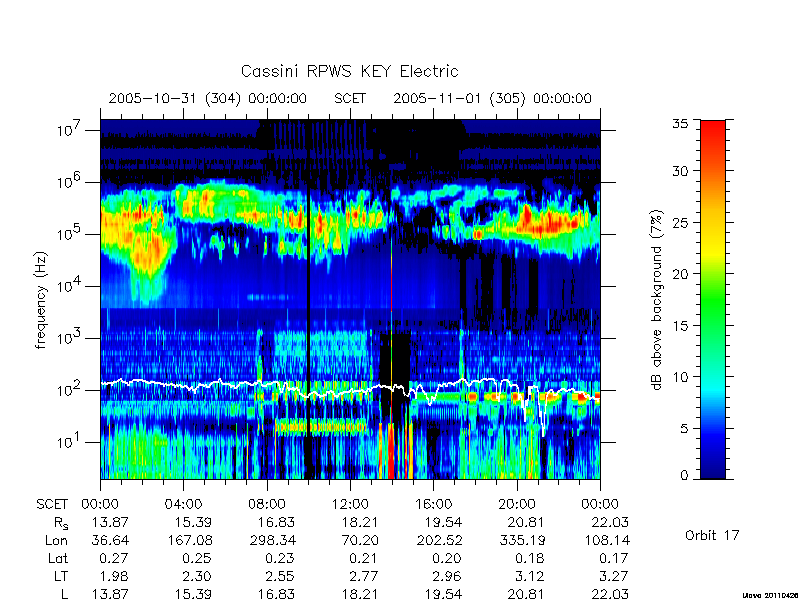Click the end date "2005-11-01 (305) 00:00:00" label
This screenshot has width=800, height=600.
(x=492, y=98)
